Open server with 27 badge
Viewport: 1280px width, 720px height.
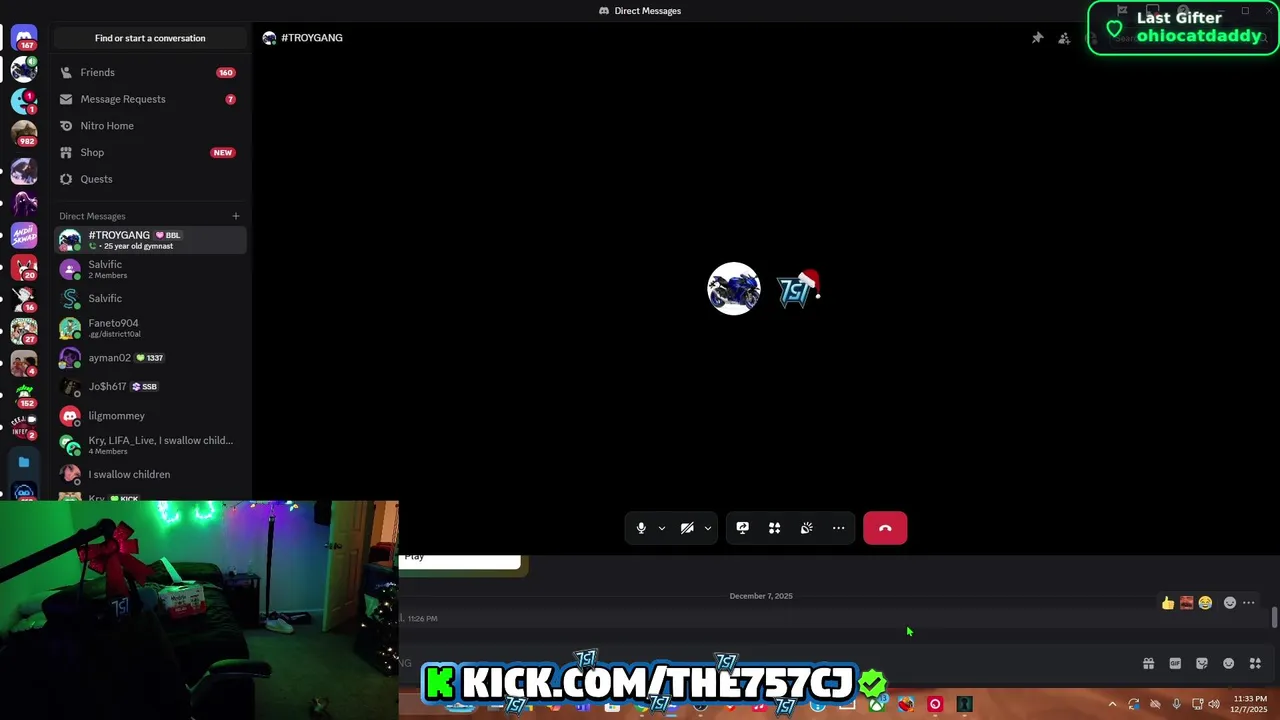24,331
